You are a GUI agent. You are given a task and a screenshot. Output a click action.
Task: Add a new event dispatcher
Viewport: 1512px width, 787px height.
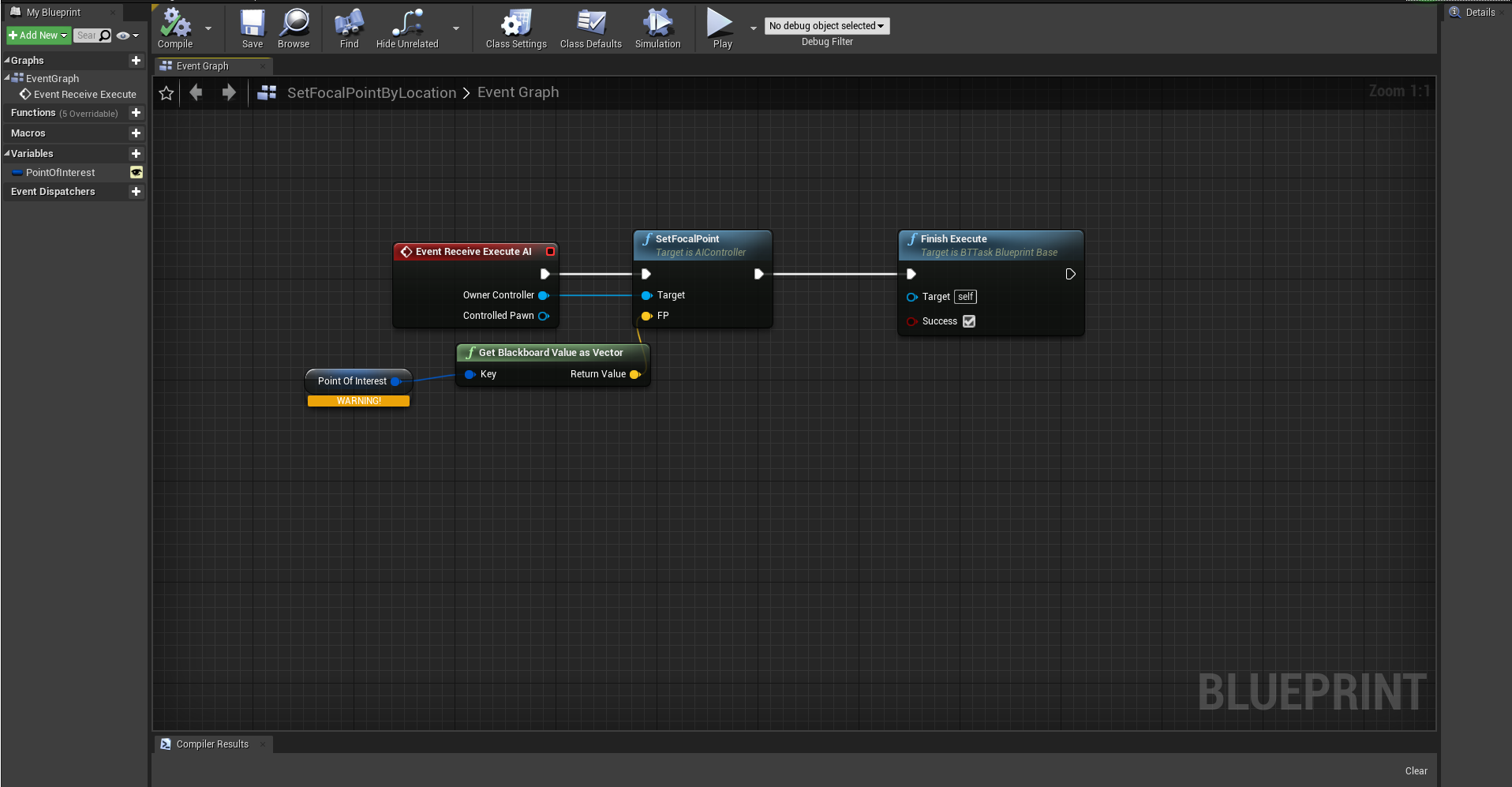(136, 192)
